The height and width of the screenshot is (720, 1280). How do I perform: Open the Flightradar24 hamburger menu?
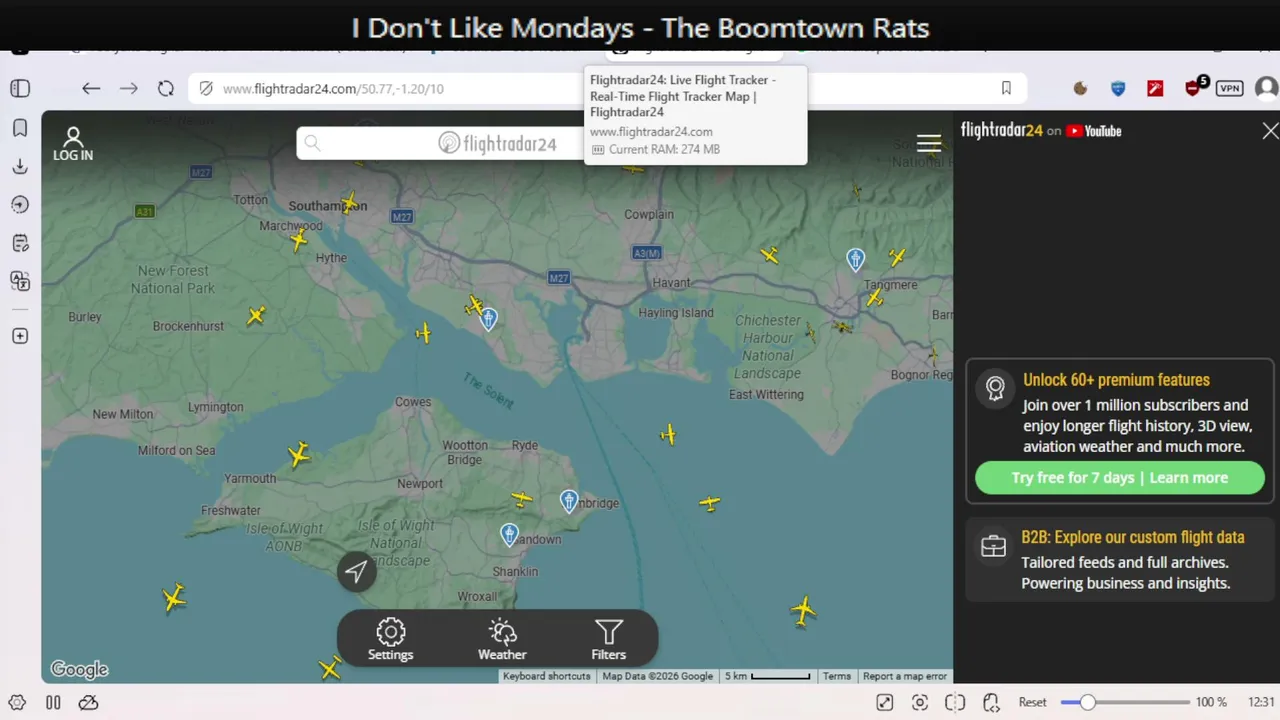(x=929, y=144)
